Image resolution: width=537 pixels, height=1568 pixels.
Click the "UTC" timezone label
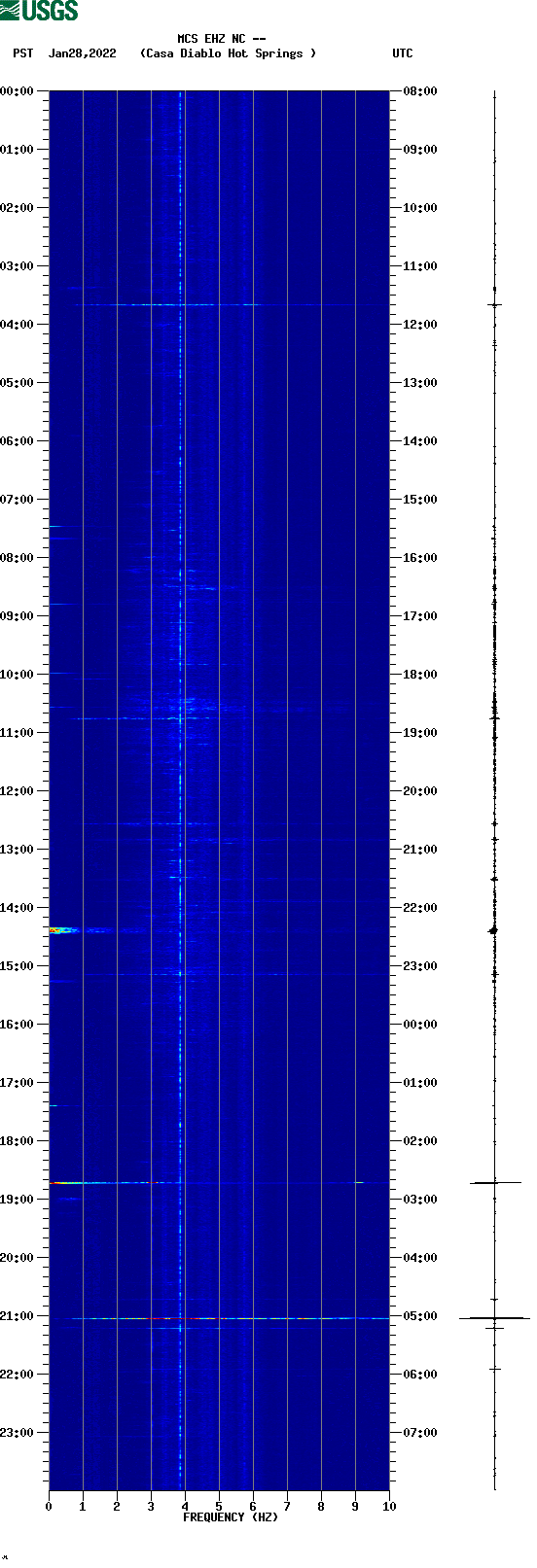(x=403, y=53)
